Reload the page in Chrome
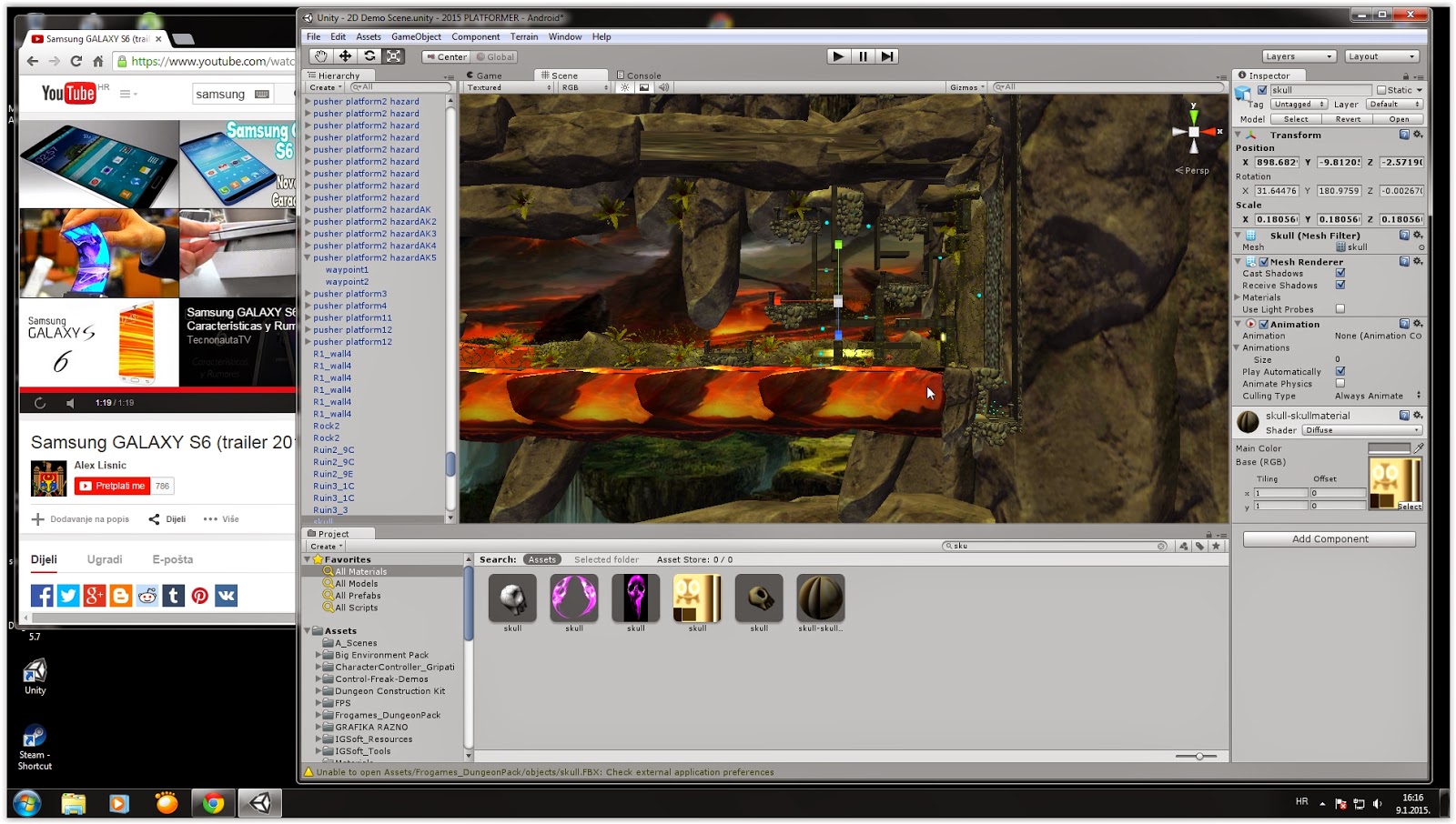Image resolution: width=1456 pixels, height=824 pixels. (76, 61)
